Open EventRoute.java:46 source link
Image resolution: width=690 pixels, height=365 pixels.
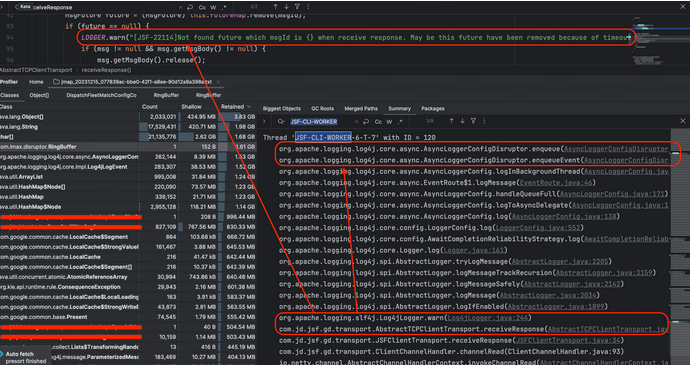(x=556, y=182)
